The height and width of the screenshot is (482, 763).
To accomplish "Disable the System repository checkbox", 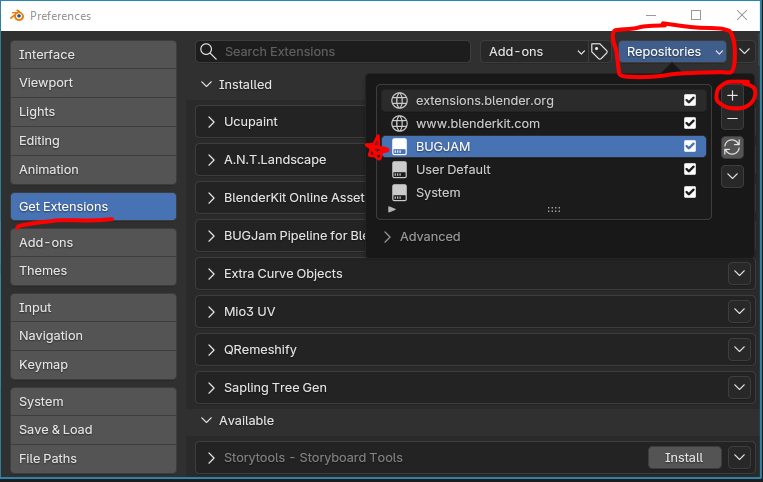I will [690, 193].
